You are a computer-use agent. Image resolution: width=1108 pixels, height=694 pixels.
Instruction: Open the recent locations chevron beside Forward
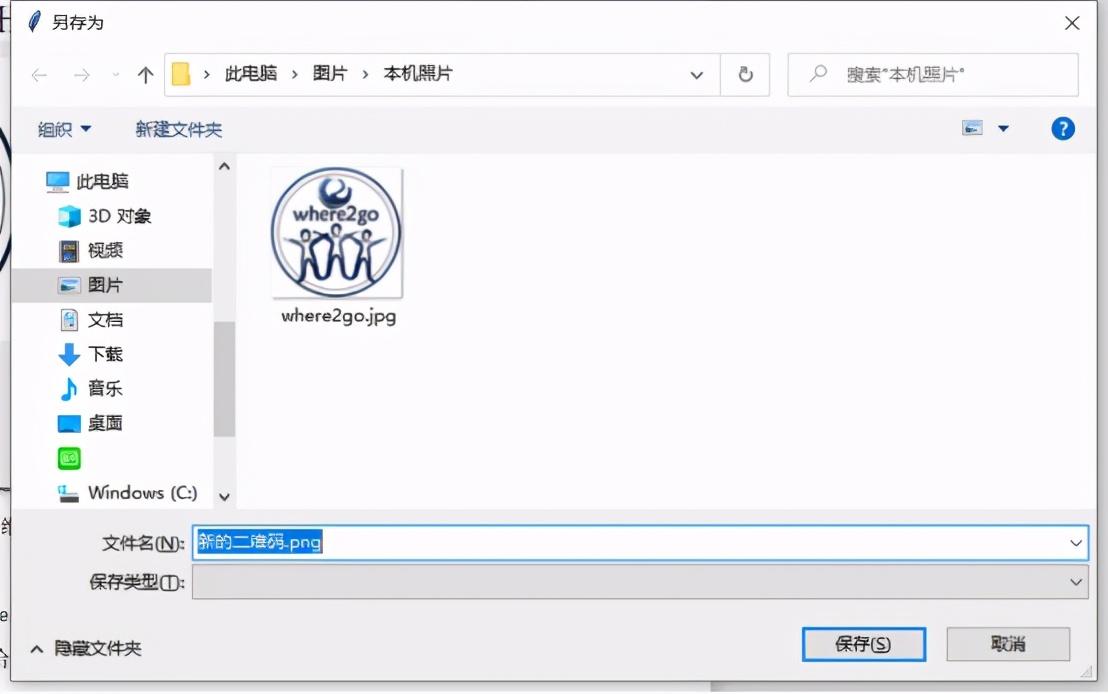(115, 75)
